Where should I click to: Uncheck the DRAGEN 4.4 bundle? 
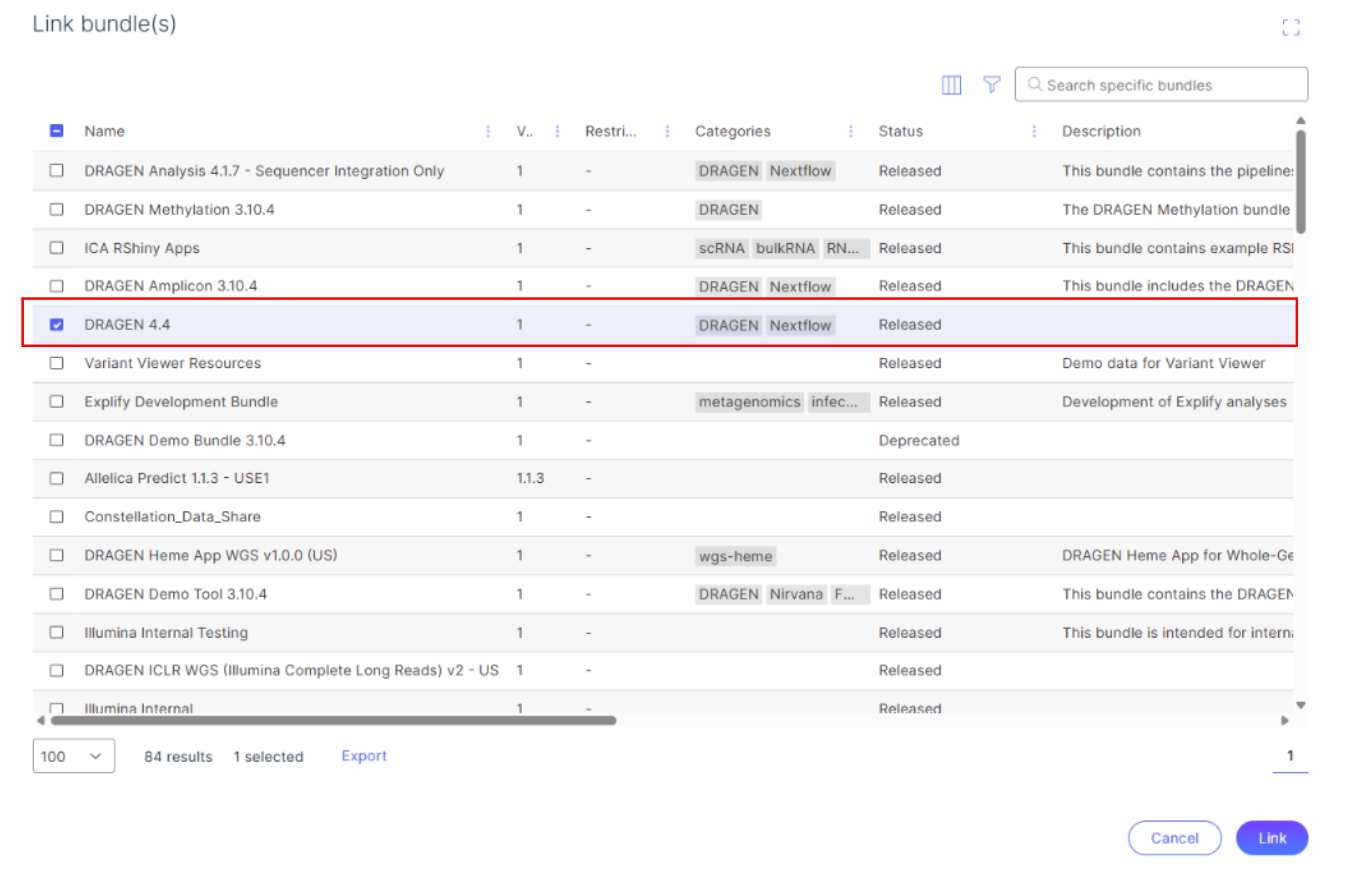point(57,325)
